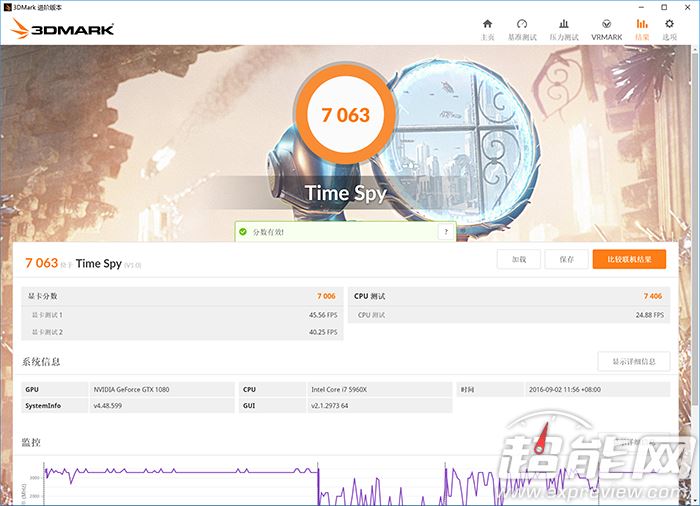Click the 45.56 FPS value

click(x=323, y=315)
